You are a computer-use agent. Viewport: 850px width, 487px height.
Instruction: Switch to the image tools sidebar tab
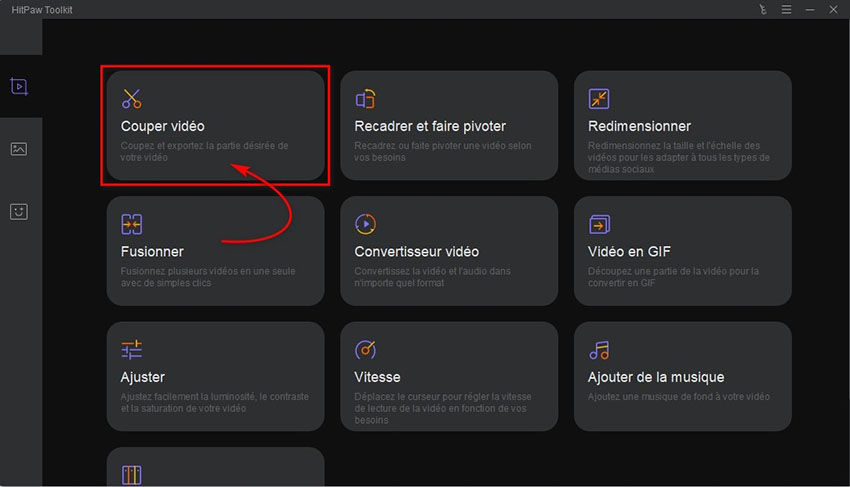tap(19, 149)
